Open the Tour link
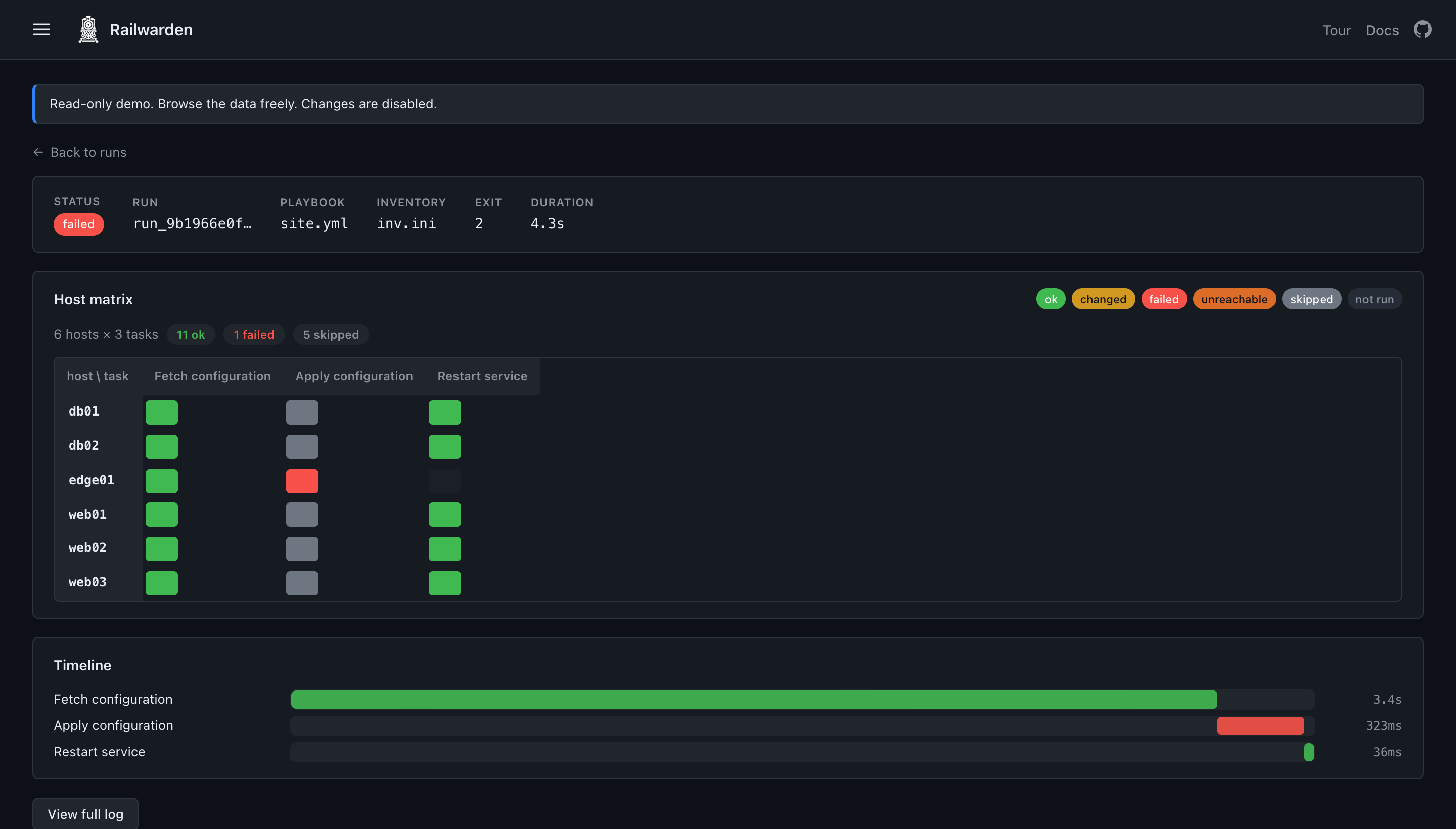This screenshot has width=1456, height=829. pos(1336,30)
